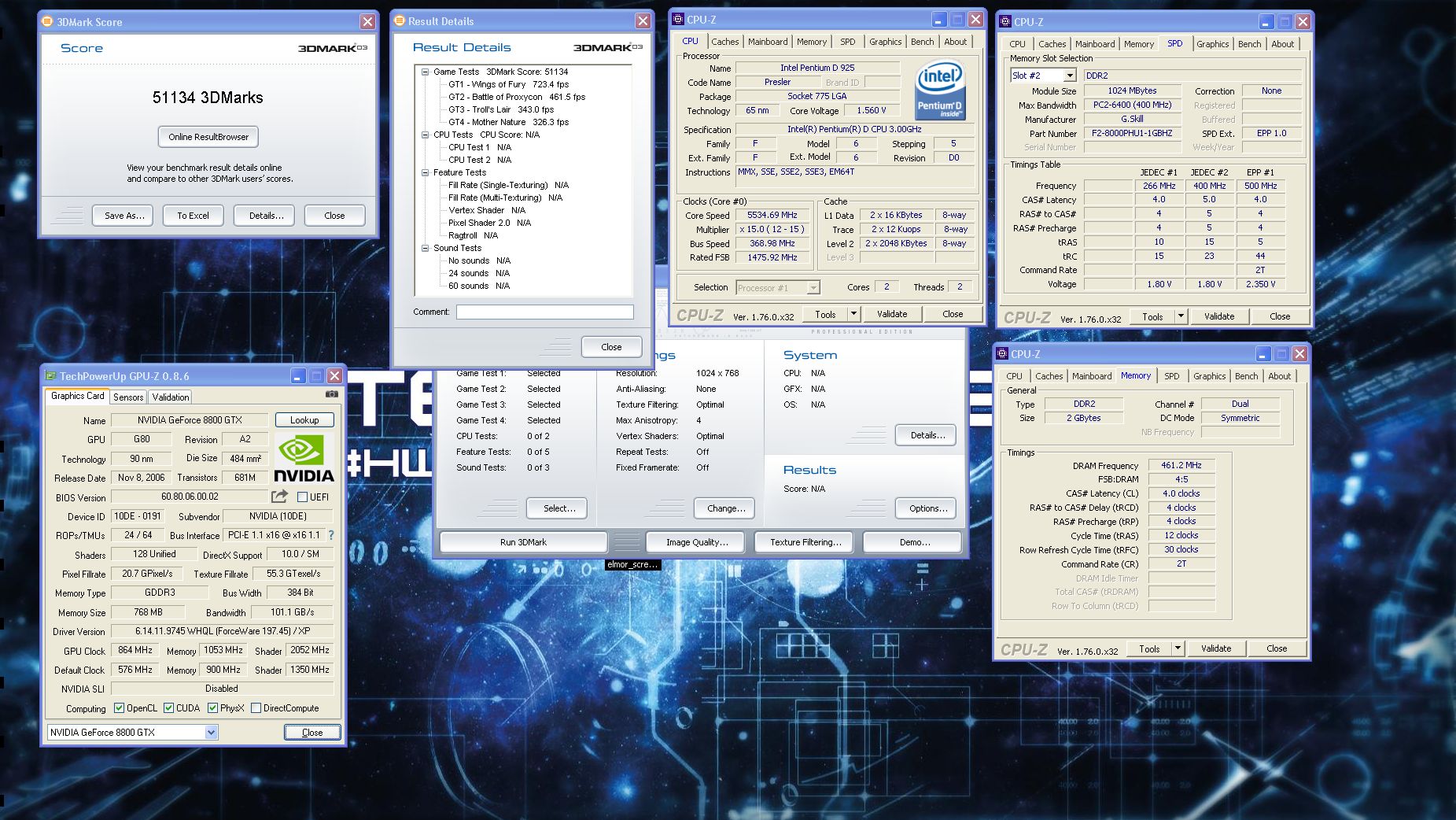Click the To Excel button
The height and width of the screenshot is (820, 1456).
tap(194, 216)
